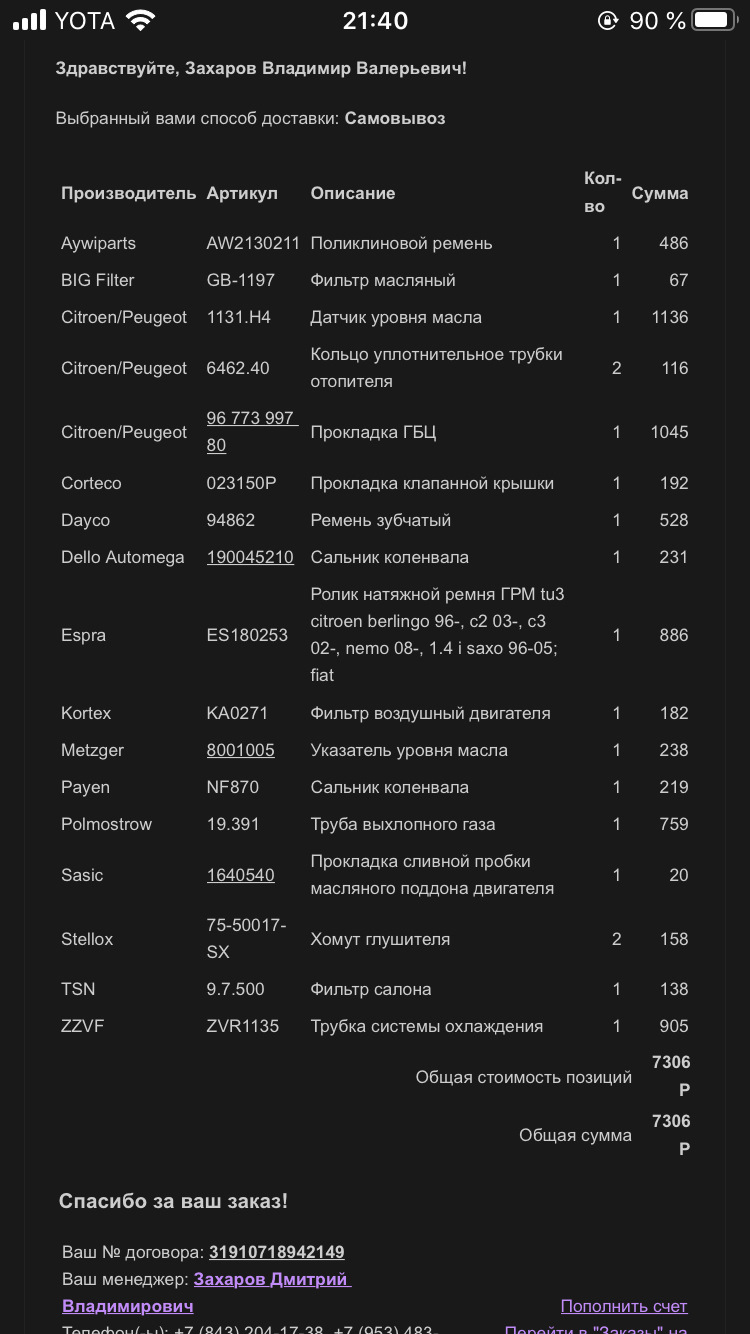
Task: Open the Sasic article 1640540 link
Action: [x=241, y=874]
